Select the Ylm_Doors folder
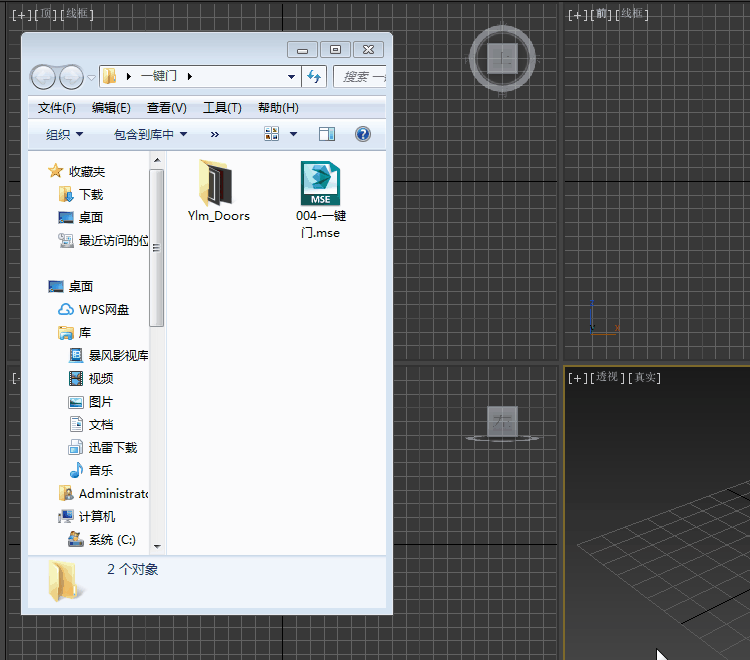 (x=218, y=191)
